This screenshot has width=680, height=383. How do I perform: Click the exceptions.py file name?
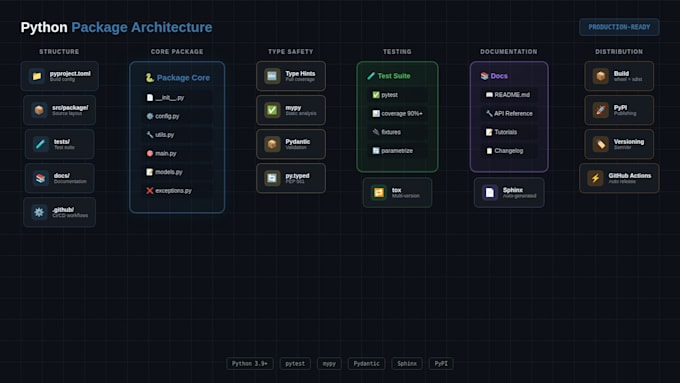point(173,190)
